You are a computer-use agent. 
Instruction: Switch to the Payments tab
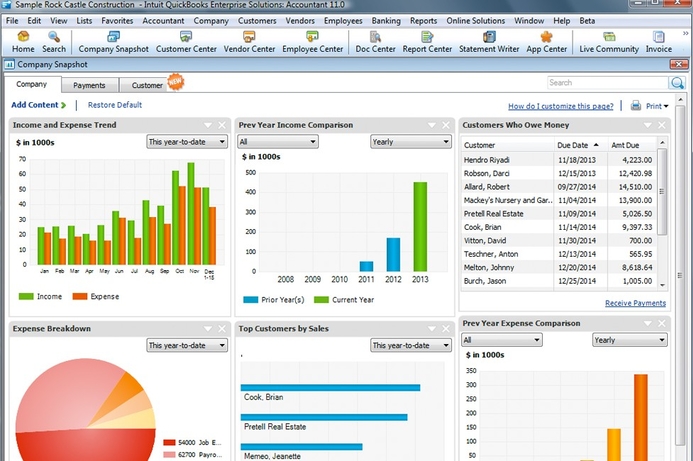click(89, 85)
